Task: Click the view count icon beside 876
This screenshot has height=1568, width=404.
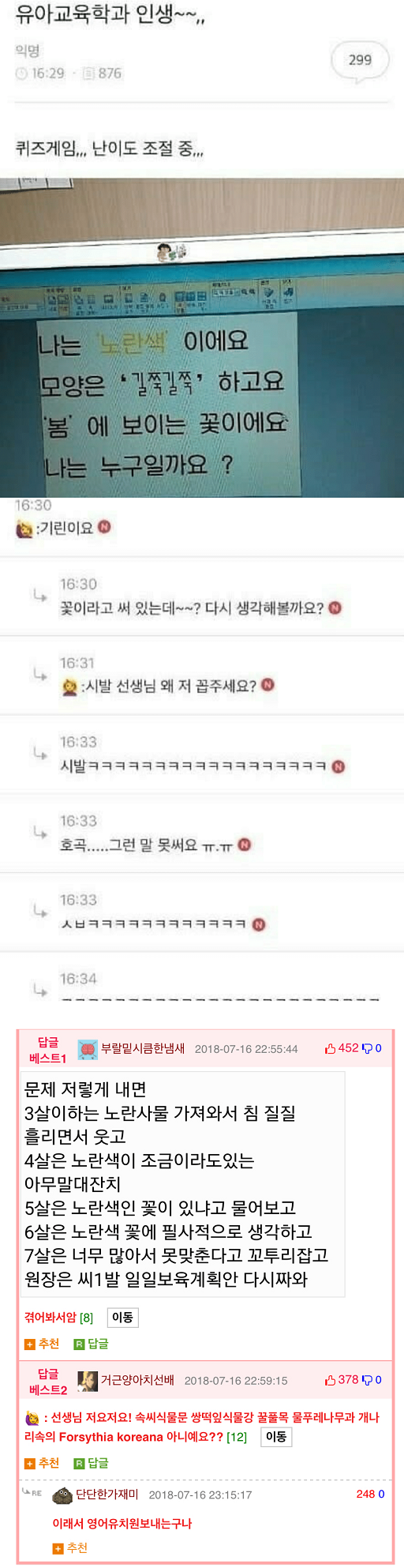Action: click(x=88, y=73)
